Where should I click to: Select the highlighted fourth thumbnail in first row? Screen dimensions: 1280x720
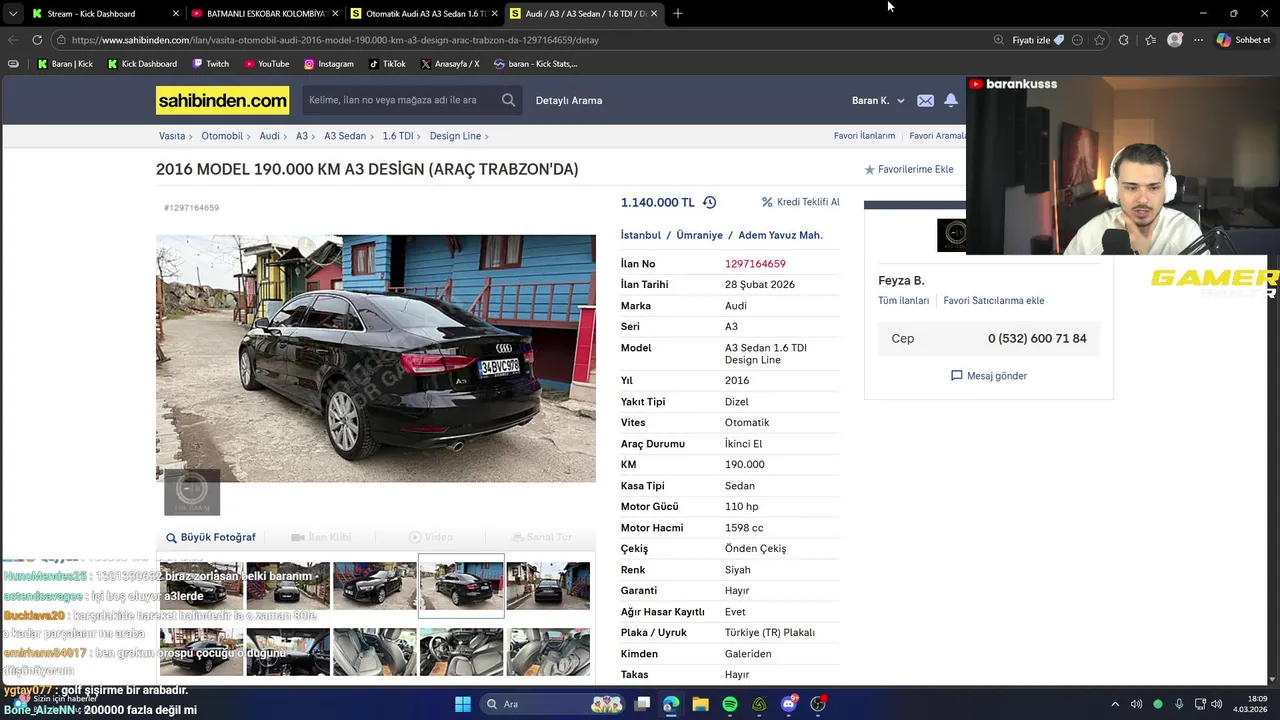click(461, 586)
